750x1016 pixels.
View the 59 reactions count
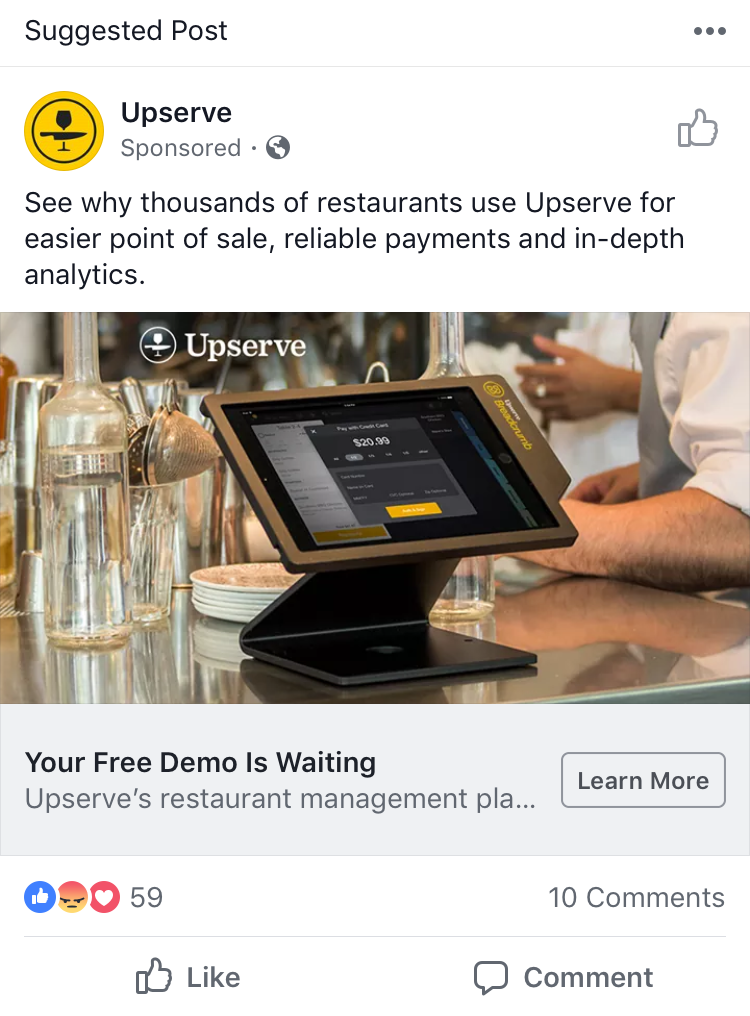(x=146, y=897)
